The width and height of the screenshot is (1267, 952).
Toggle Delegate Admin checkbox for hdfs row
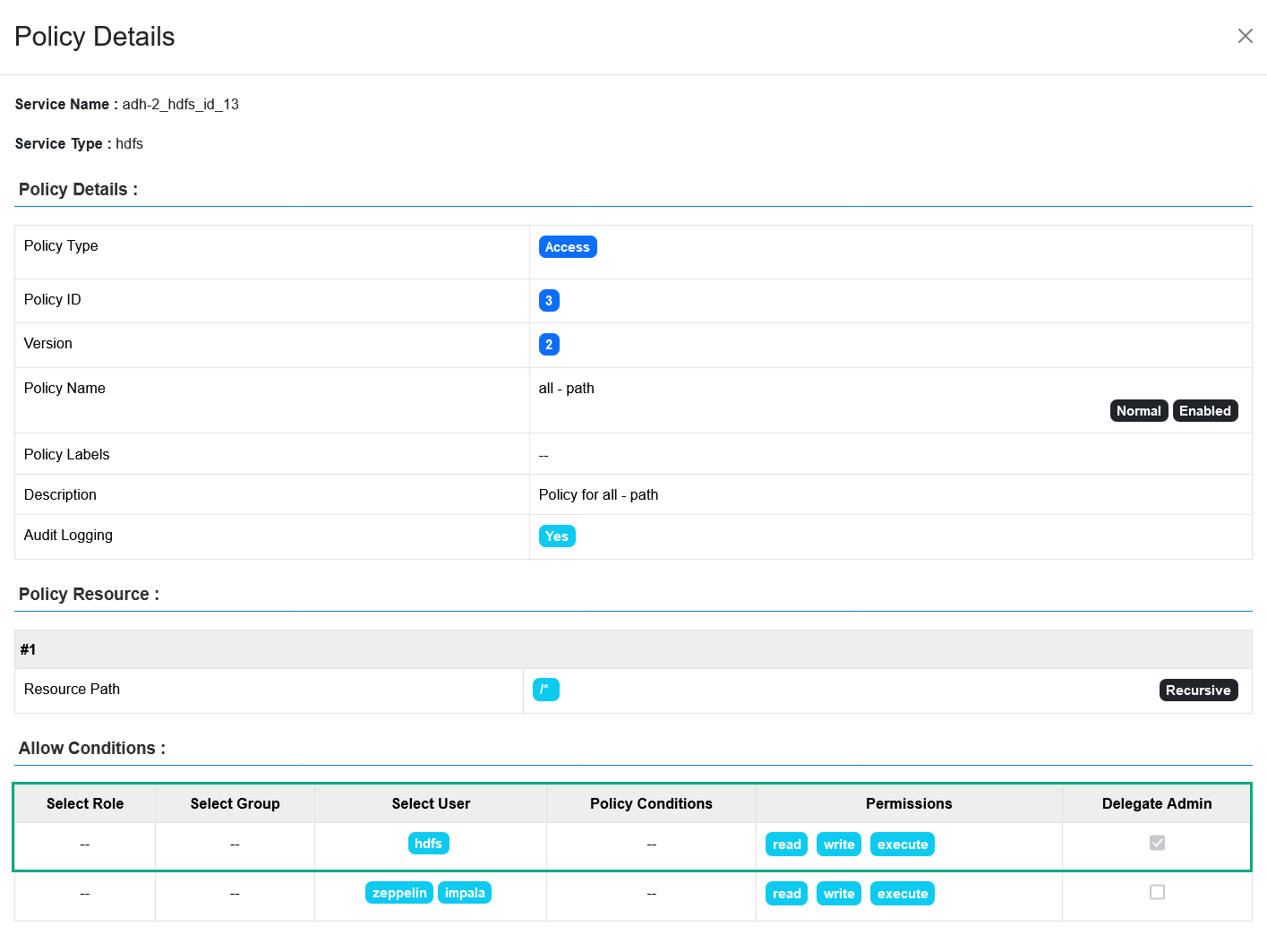(x=1157, y=843)
